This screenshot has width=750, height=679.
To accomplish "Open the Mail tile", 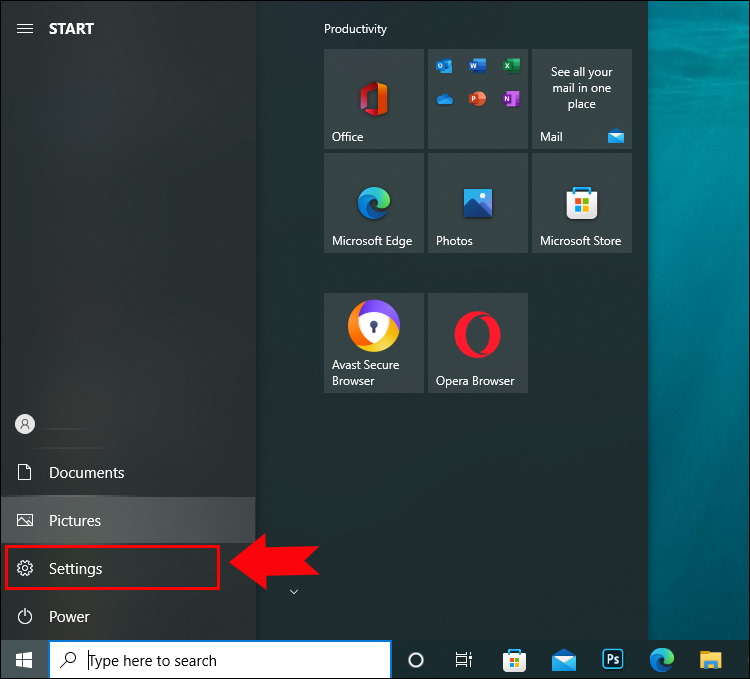I will [582, 99].
